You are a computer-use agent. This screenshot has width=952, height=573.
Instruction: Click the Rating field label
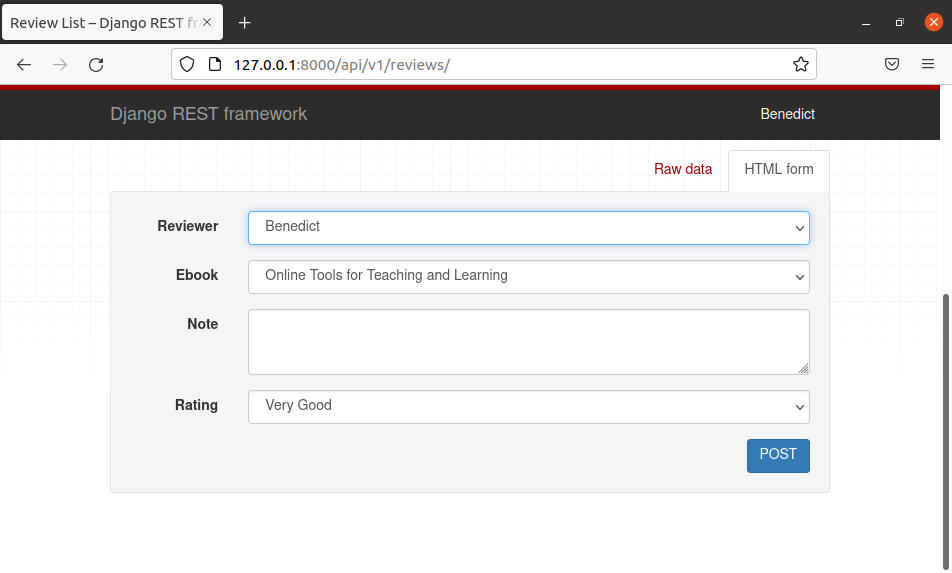tap(196, 405)
